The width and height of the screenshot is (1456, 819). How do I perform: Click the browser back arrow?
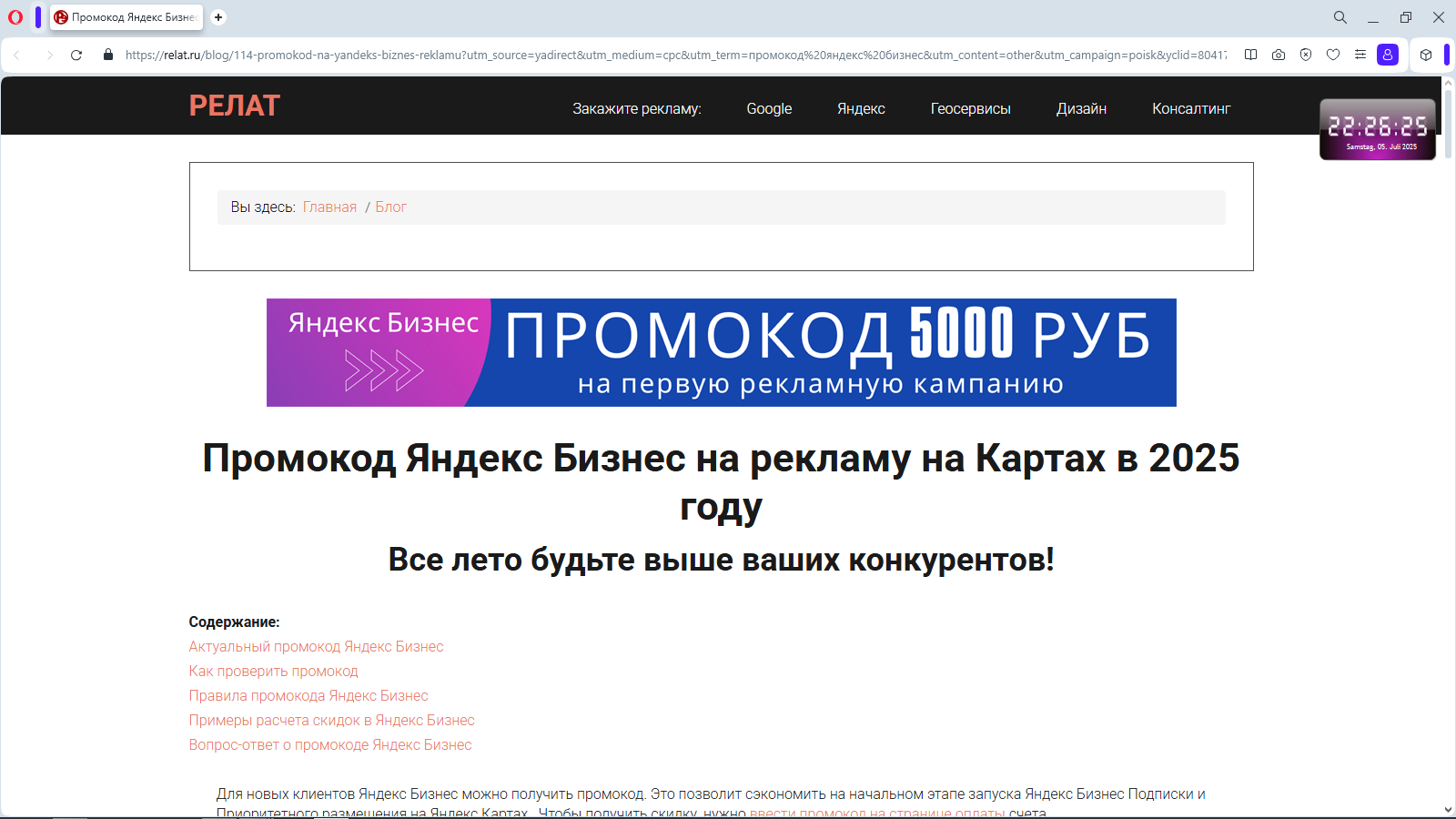point(17,55)
